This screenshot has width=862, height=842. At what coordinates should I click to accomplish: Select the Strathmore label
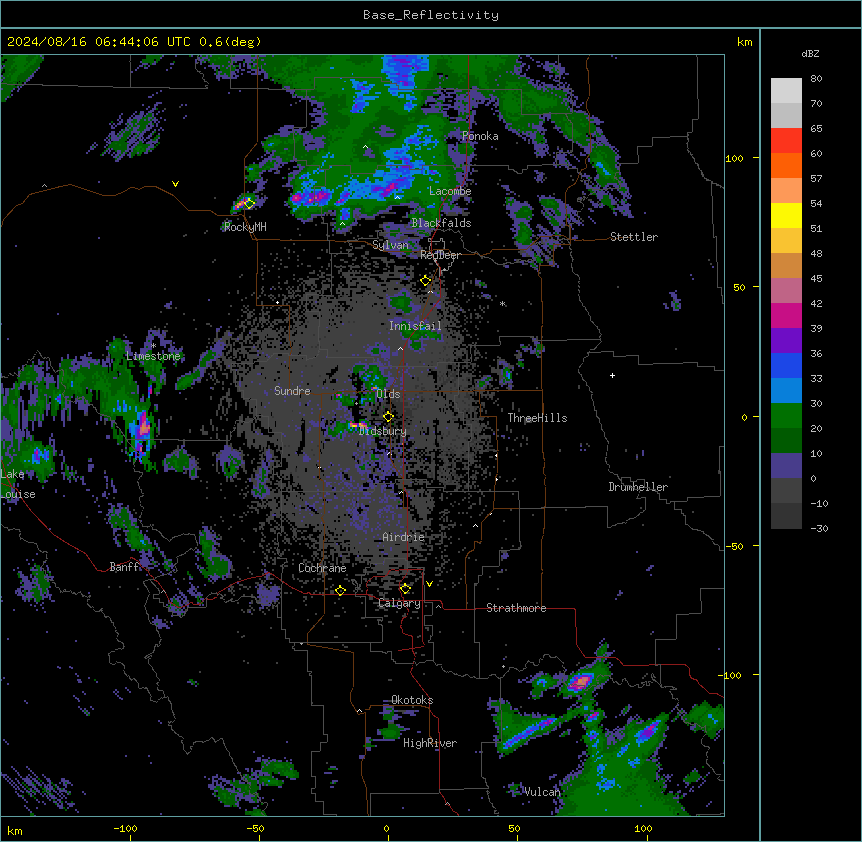(516, 608)
